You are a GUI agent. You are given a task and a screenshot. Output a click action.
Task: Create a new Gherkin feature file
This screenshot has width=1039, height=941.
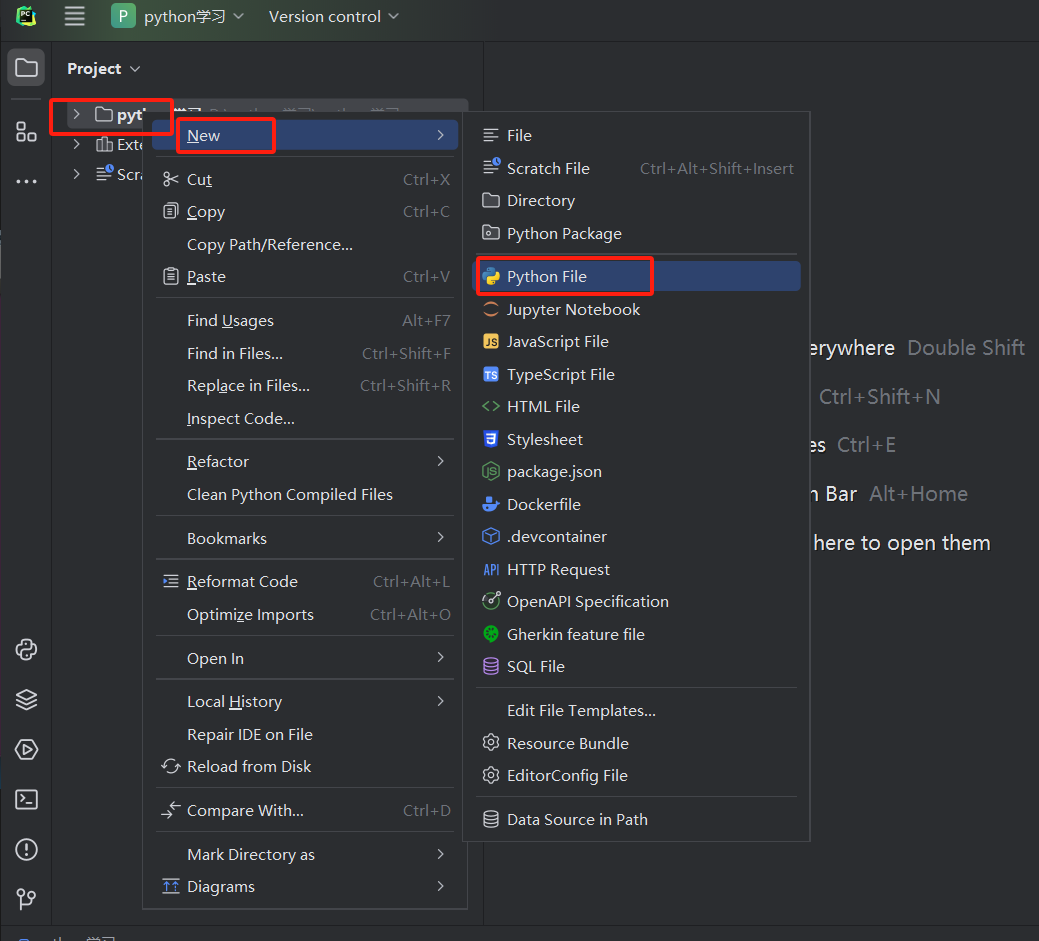point(637,634)
